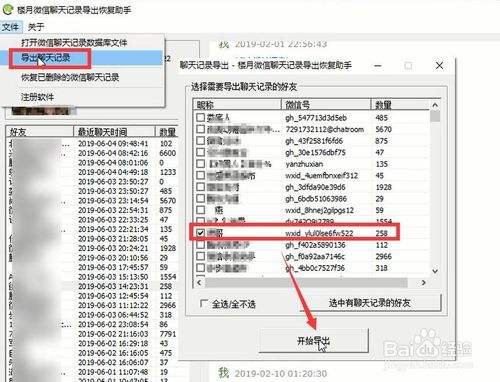500x382 pixels.
Task: Check the box for gh_6bdb51063986 row
Action: click(200, 198)
